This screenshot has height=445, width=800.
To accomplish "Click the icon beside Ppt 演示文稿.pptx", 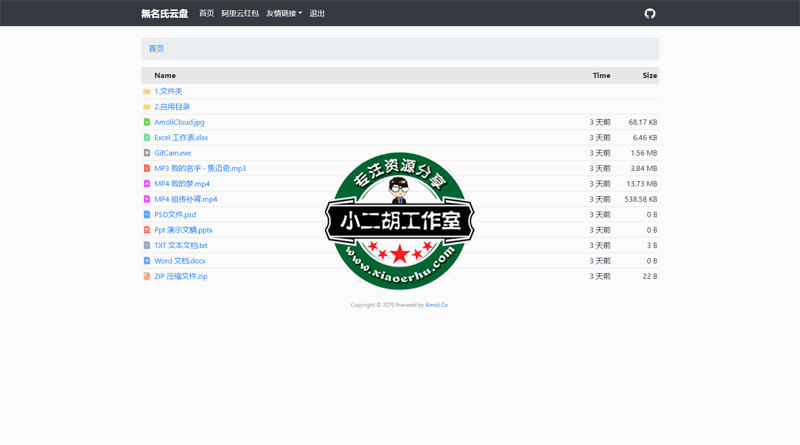I will point(147,230).
